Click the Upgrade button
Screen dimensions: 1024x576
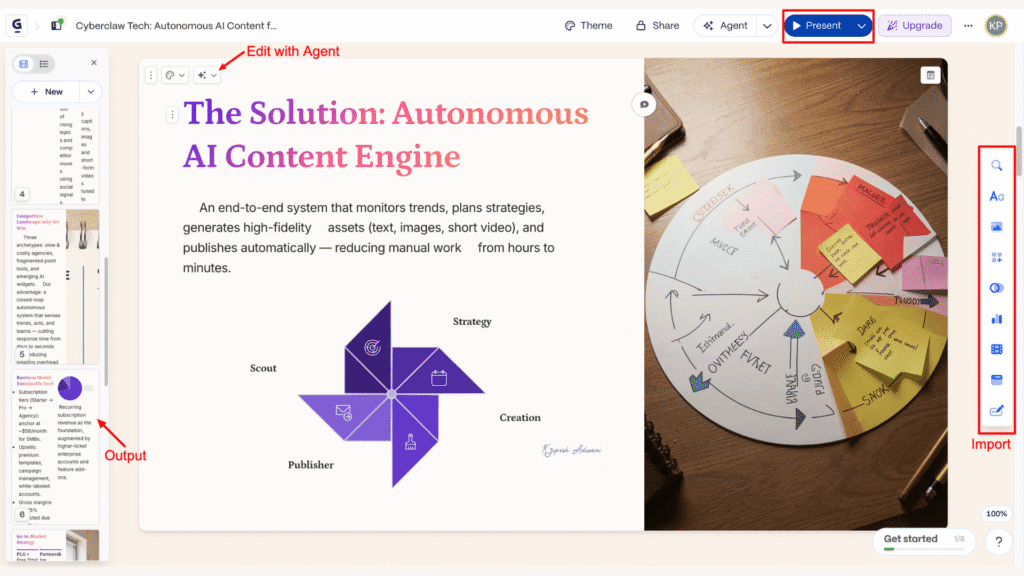pyautogui.click(x=914, y=25)
